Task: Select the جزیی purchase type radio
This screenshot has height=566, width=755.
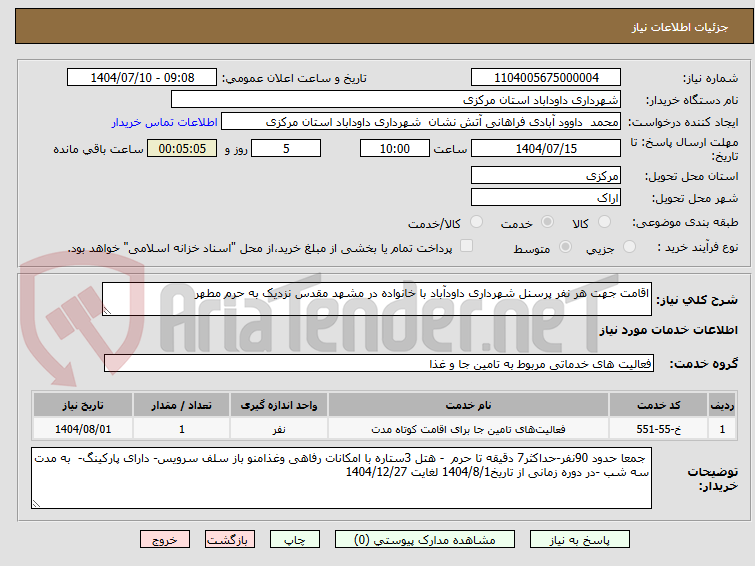Action: (x=629, y=247)
